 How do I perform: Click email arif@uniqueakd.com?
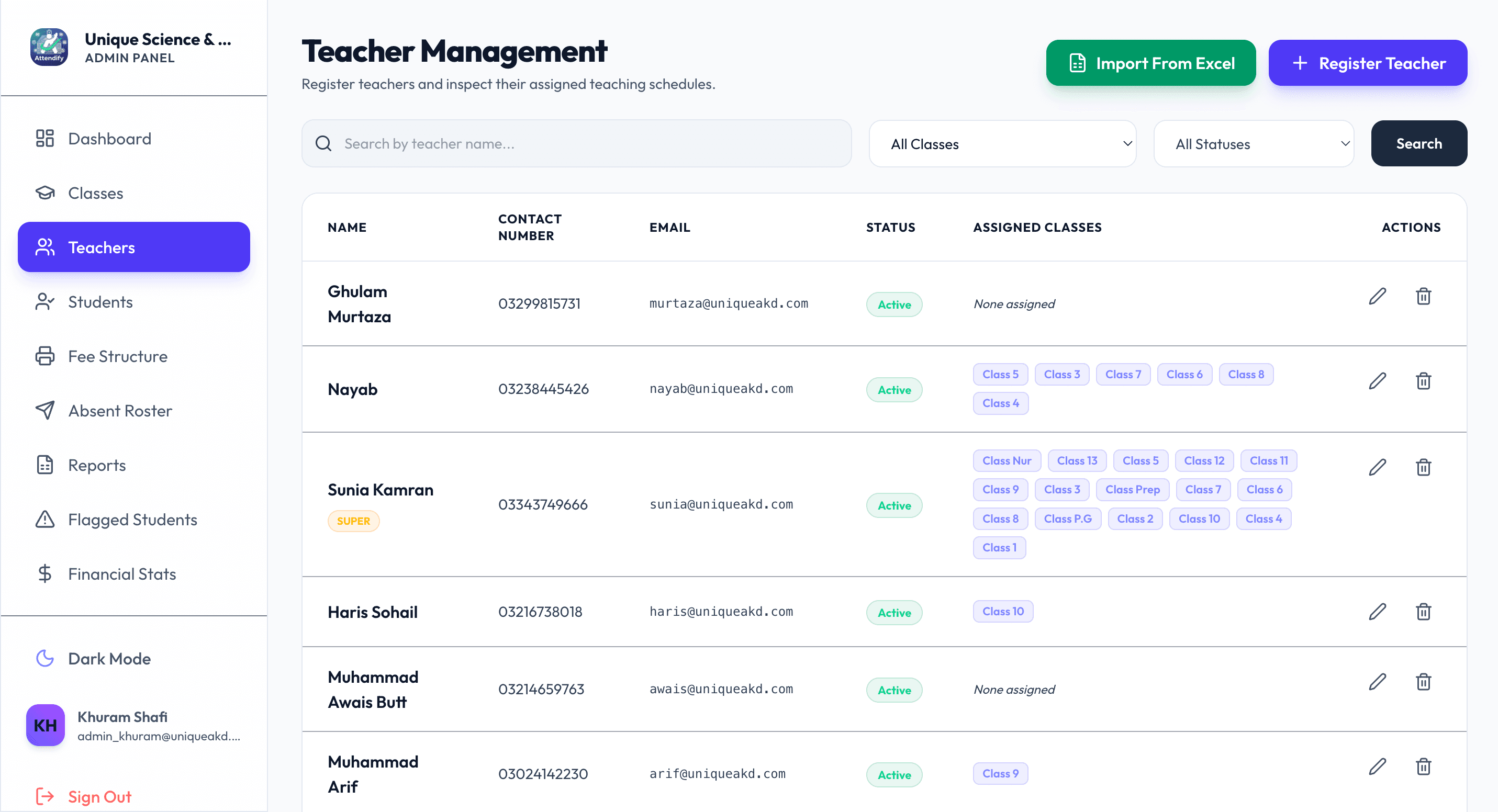pos(717,774)
